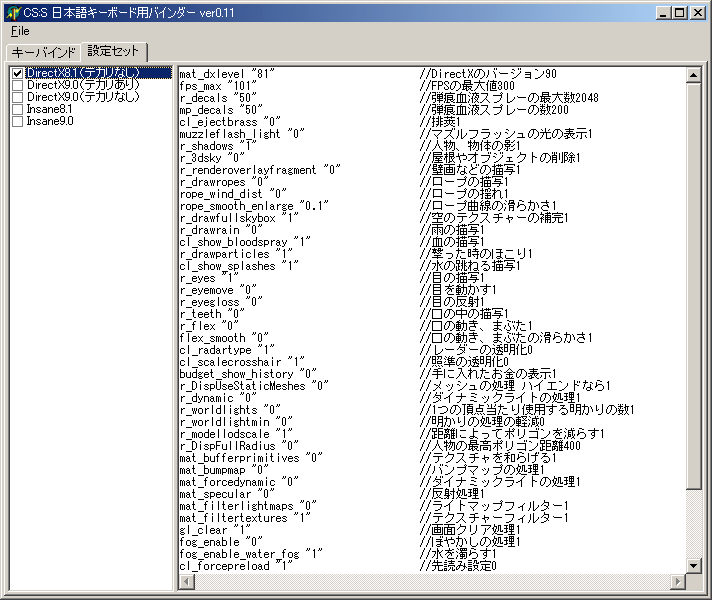The height and width of the screenshot is (600, 712).
Task: Click the scrollbar up arrow in settings pane
Action: point(694,75)
